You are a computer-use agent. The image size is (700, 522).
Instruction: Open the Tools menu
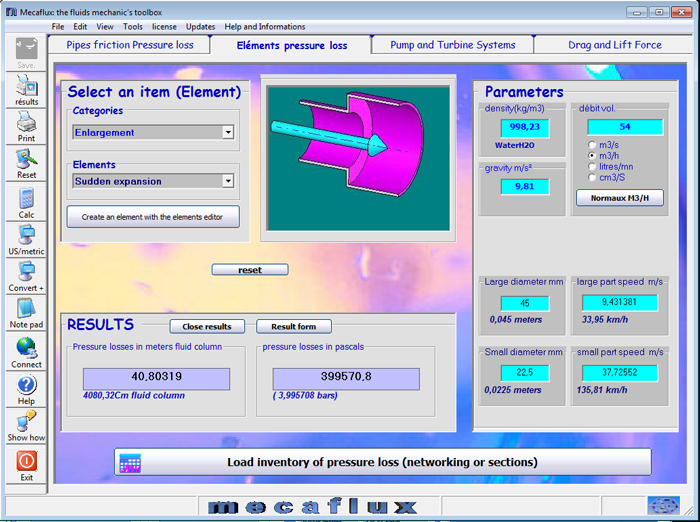(133, 27)
